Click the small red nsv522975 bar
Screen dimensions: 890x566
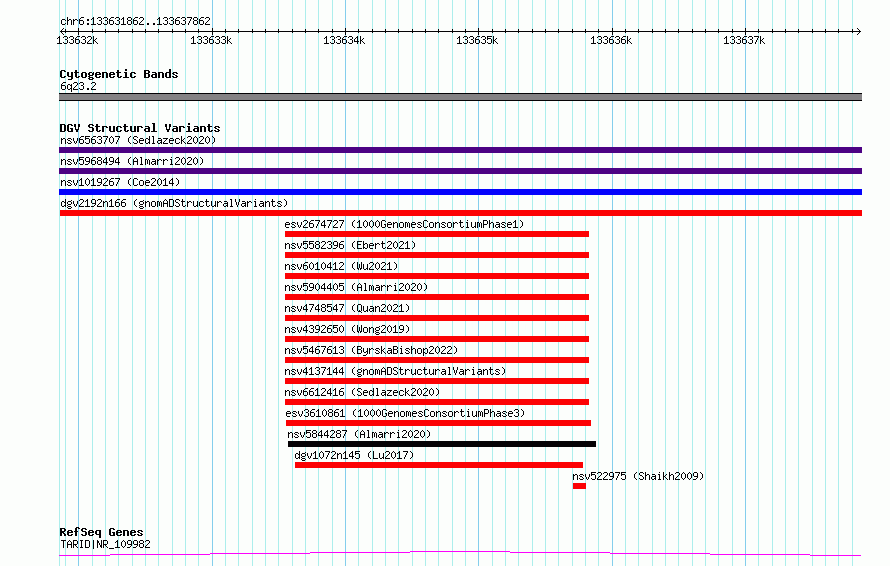click(x=579, y=487)
